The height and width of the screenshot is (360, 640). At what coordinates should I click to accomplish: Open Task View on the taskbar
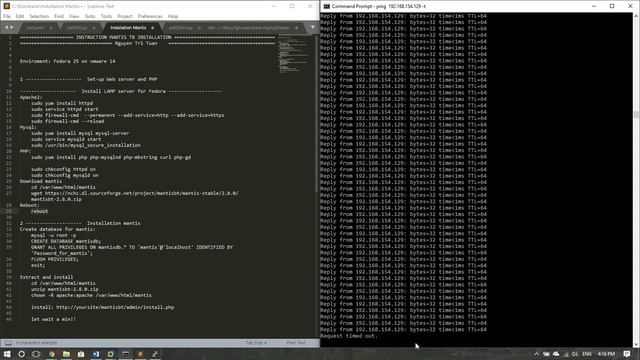36,354
